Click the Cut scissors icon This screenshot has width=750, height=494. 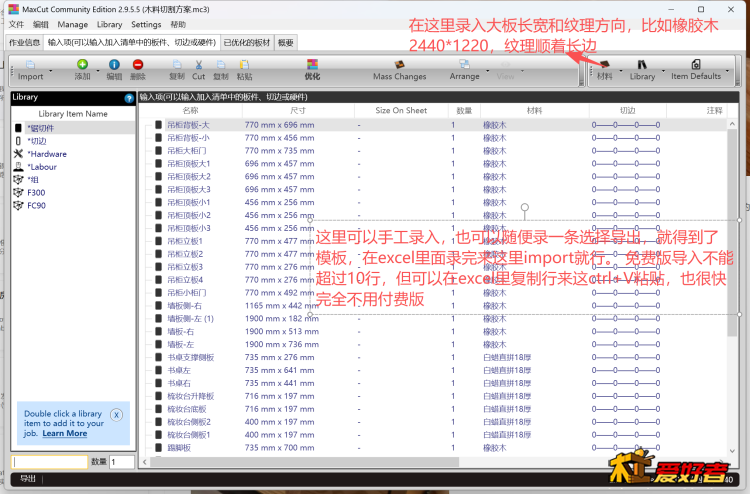(x=199, y=64)
